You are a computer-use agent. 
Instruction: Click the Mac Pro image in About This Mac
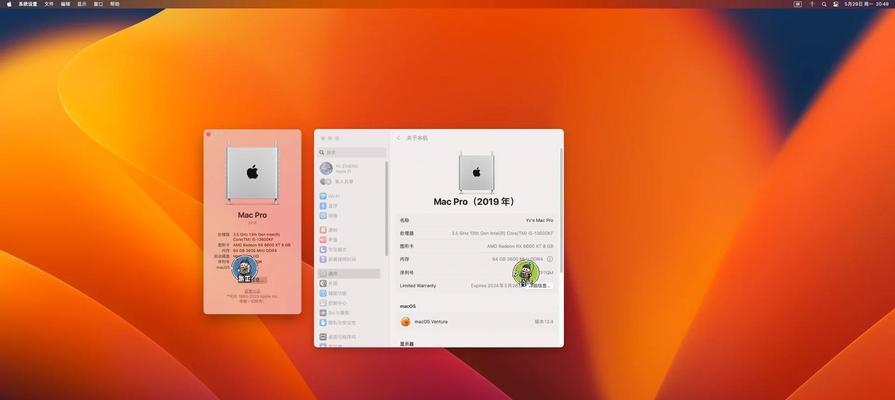click(252, 172)
